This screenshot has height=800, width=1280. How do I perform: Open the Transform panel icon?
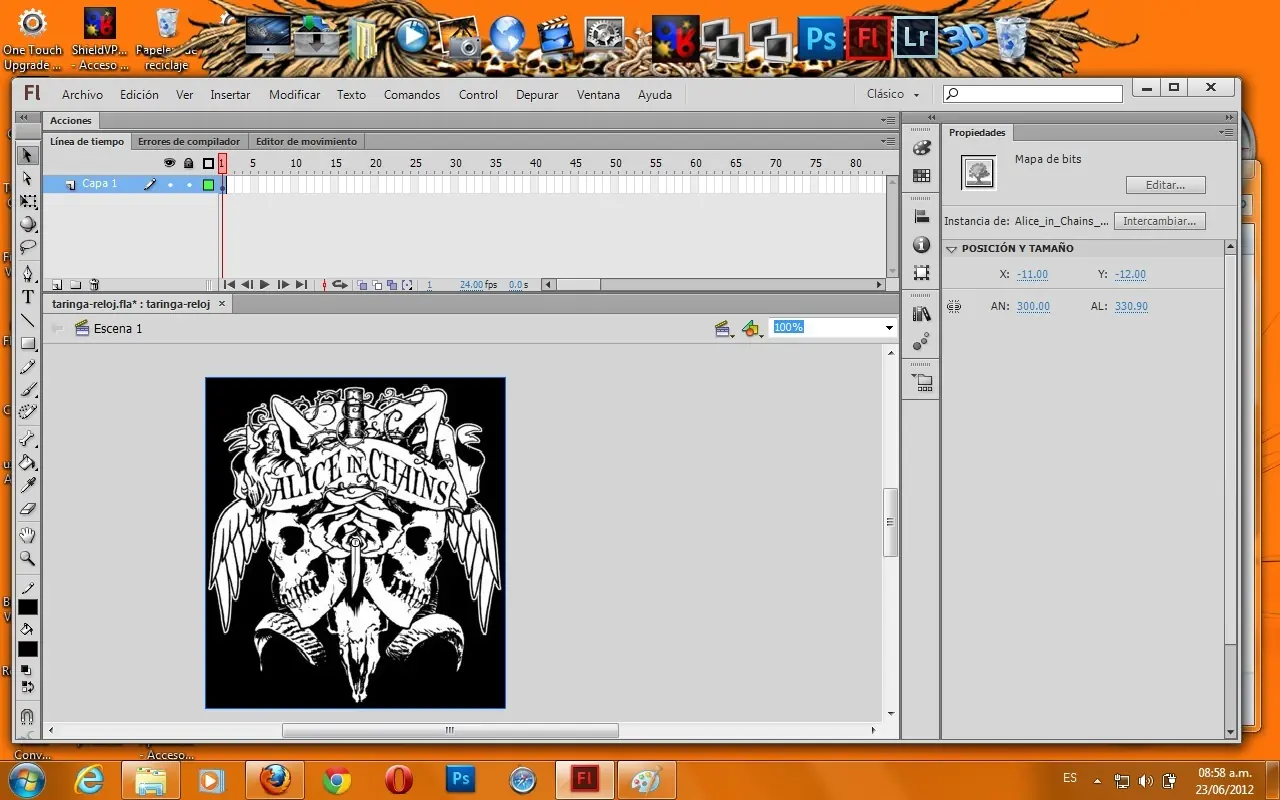921,273
